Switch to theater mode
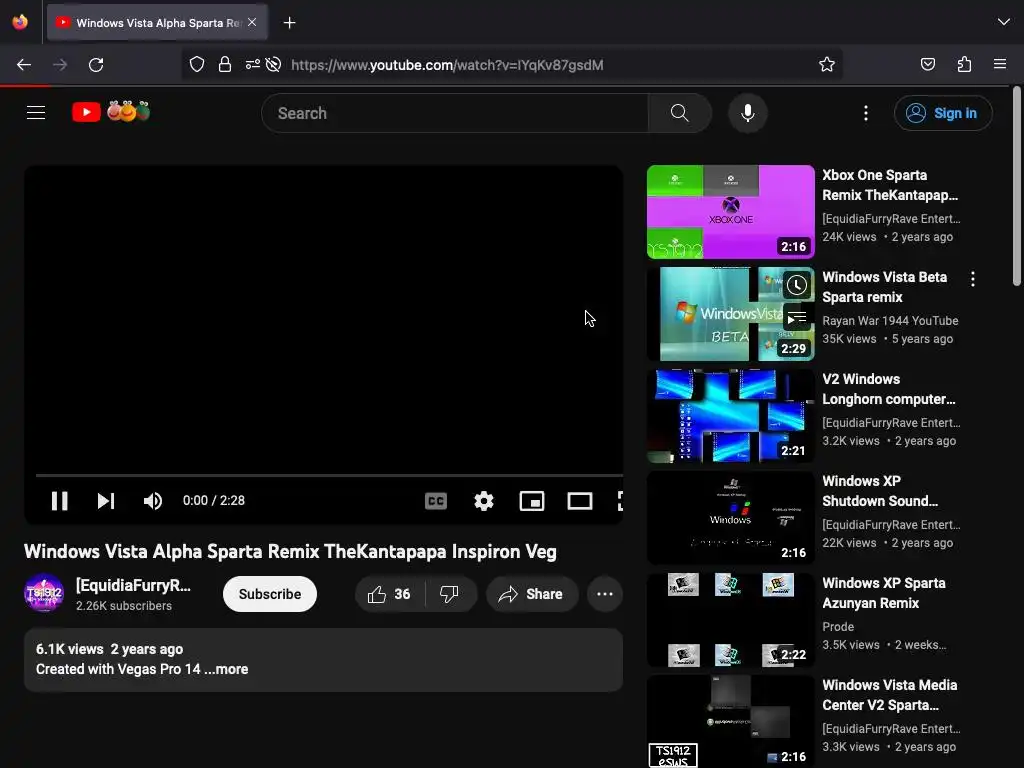This screenshot has height=768, width=1024. coord(580,501)
